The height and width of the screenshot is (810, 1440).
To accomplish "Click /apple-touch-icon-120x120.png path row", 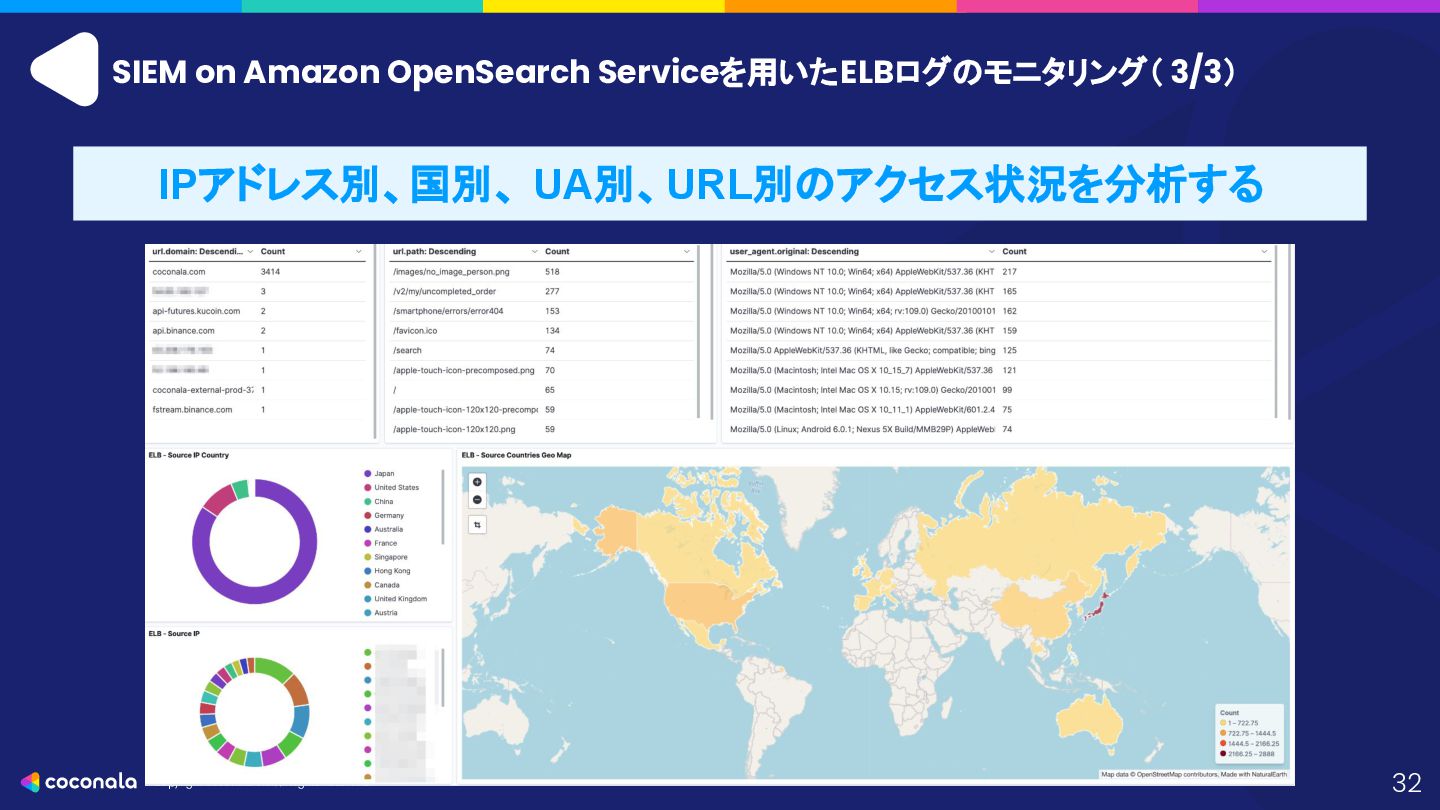I will [x=541, y=429].
